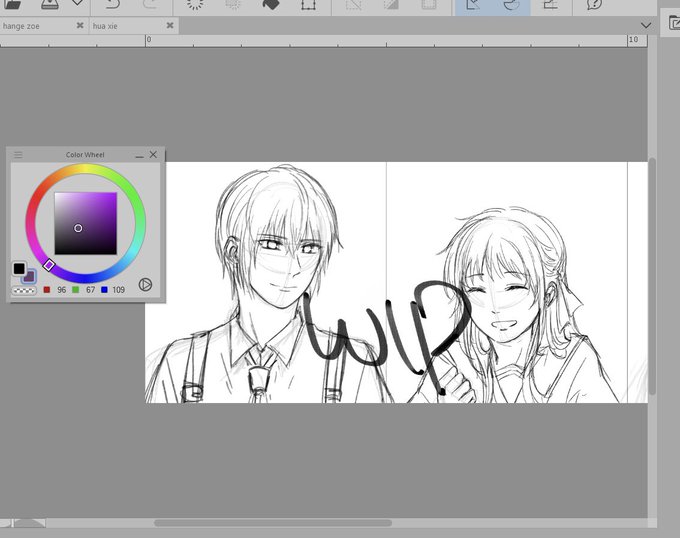Redo the undone action
The height and width of the screenshot is (538, 680).
point(150,4)
